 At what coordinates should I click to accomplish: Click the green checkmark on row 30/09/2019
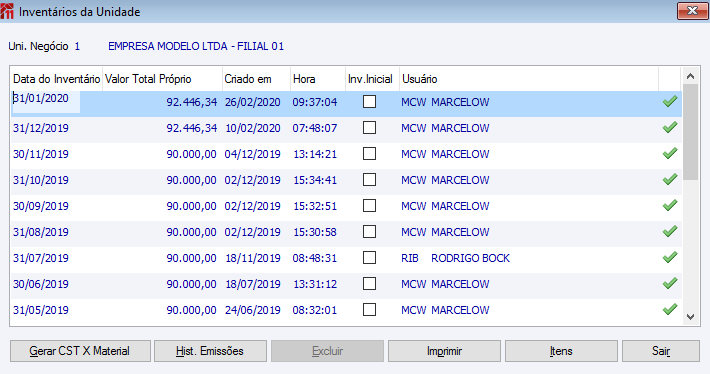tap(670, 206)
